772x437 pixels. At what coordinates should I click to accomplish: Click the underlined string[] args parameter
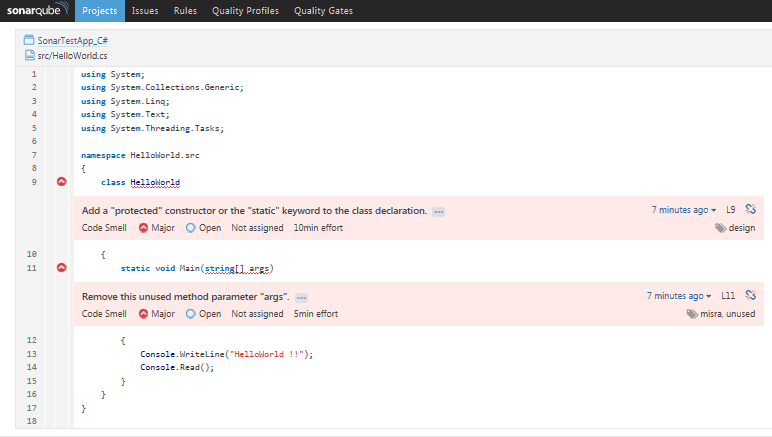click(x=237, y=269)
